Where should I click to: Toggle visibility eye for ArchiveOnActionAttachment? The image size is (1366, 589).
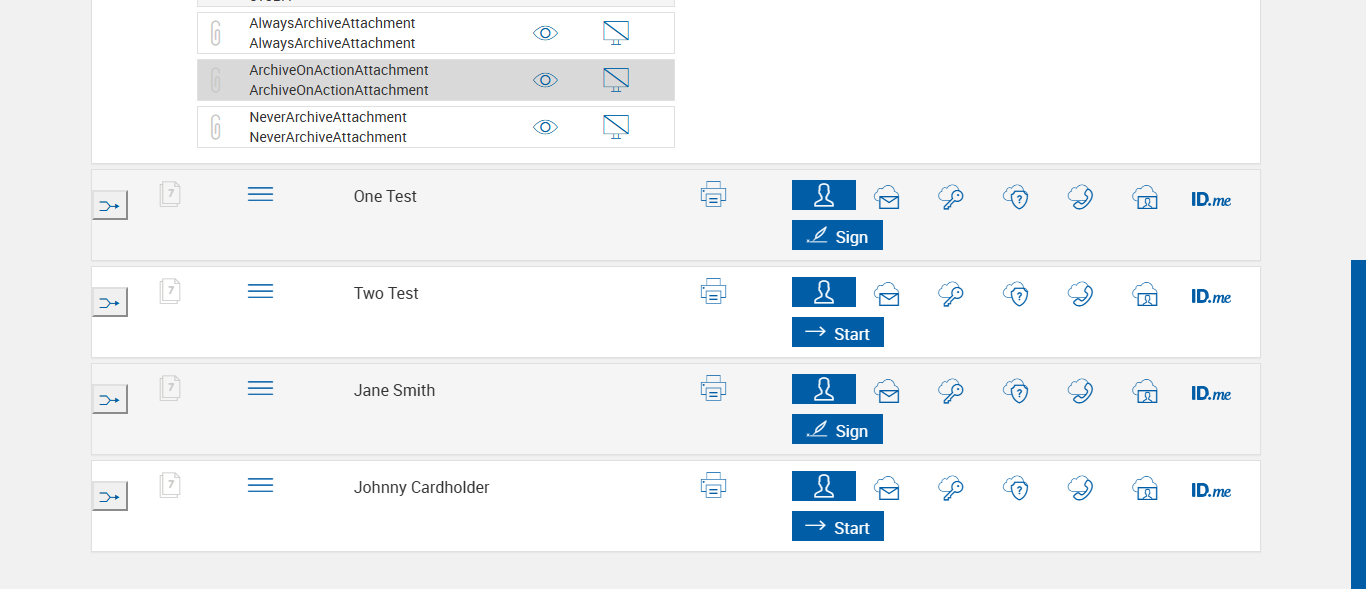pos(545,80)
